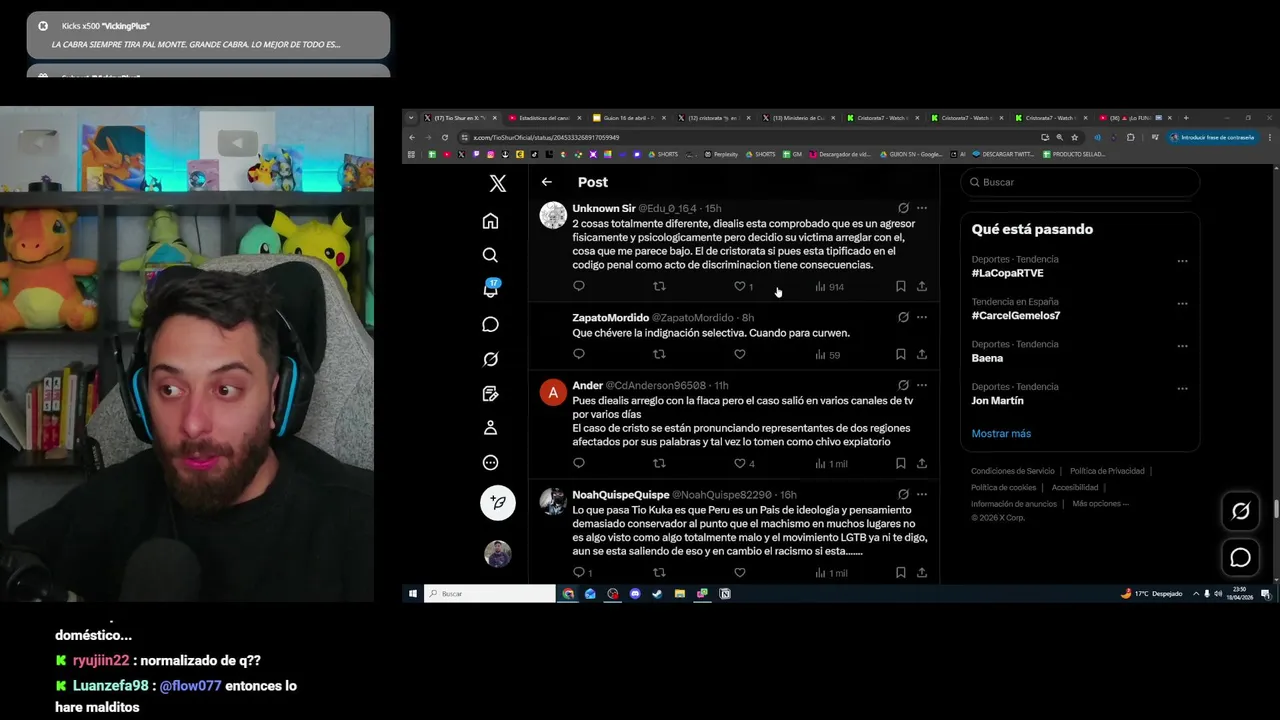Image resolution: width=1280 pixels, height=720 pixels.
Task: Open chat messages in X sidebar
Action: point(490,324)
